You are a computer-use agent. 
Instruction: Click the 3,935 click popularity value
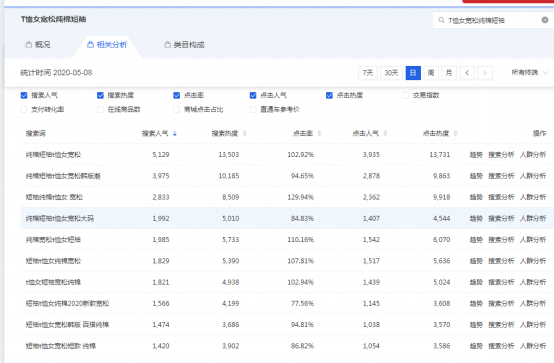click(x=371, y=154)
